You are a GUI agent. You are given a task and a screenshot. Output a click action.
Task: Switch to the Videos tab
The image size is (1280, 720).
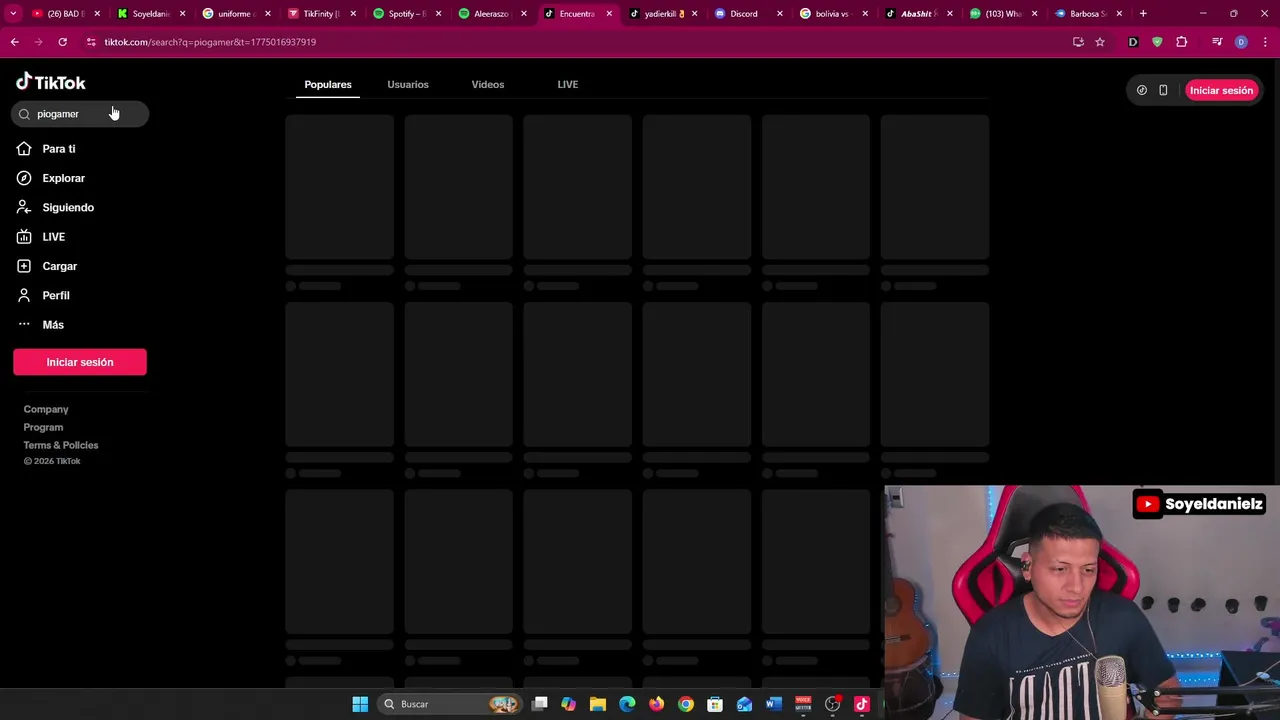(x=488, y=84)
